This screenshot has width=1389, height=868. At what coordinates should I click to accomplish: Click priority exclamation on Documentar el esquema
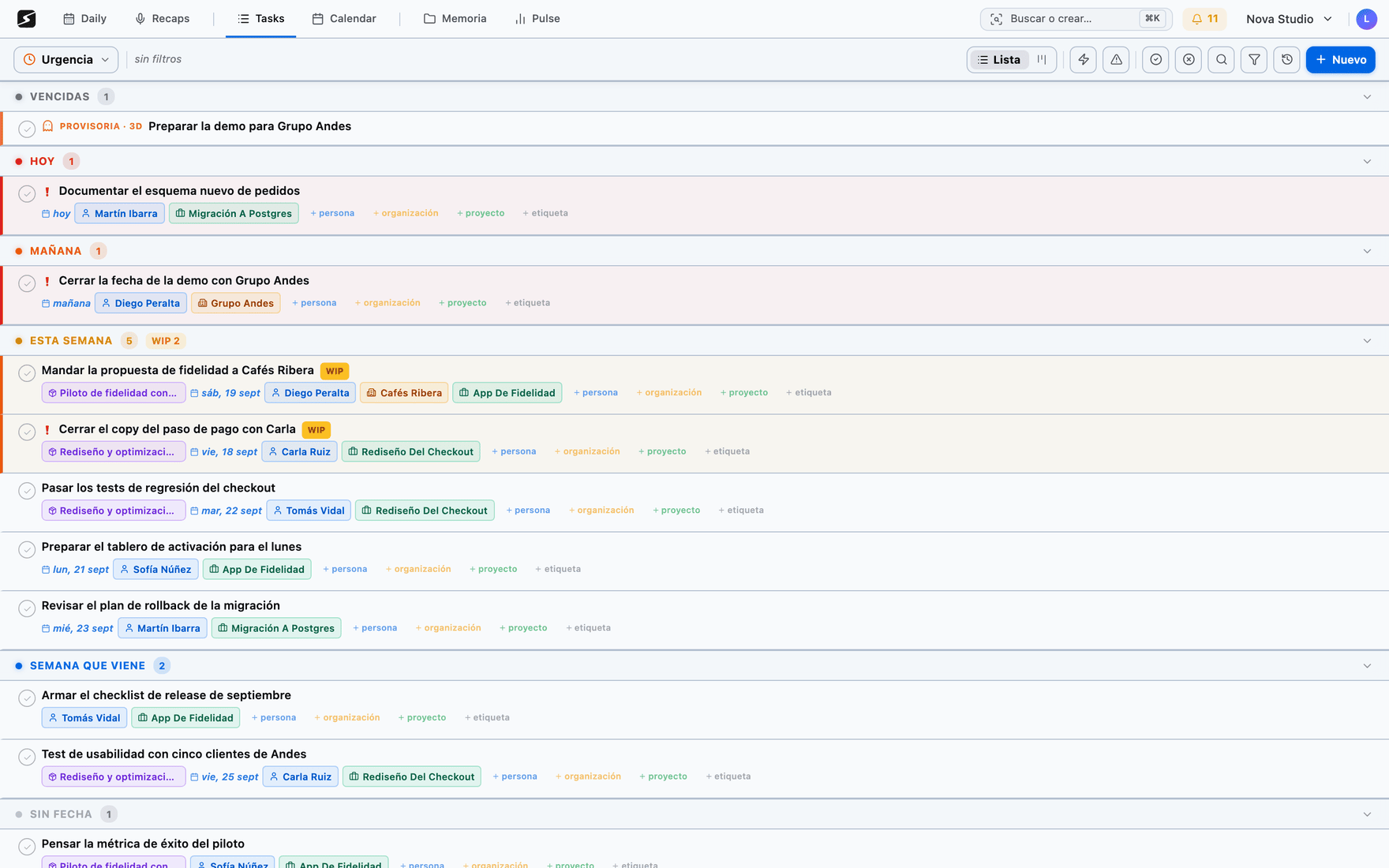tap(47, 191)
